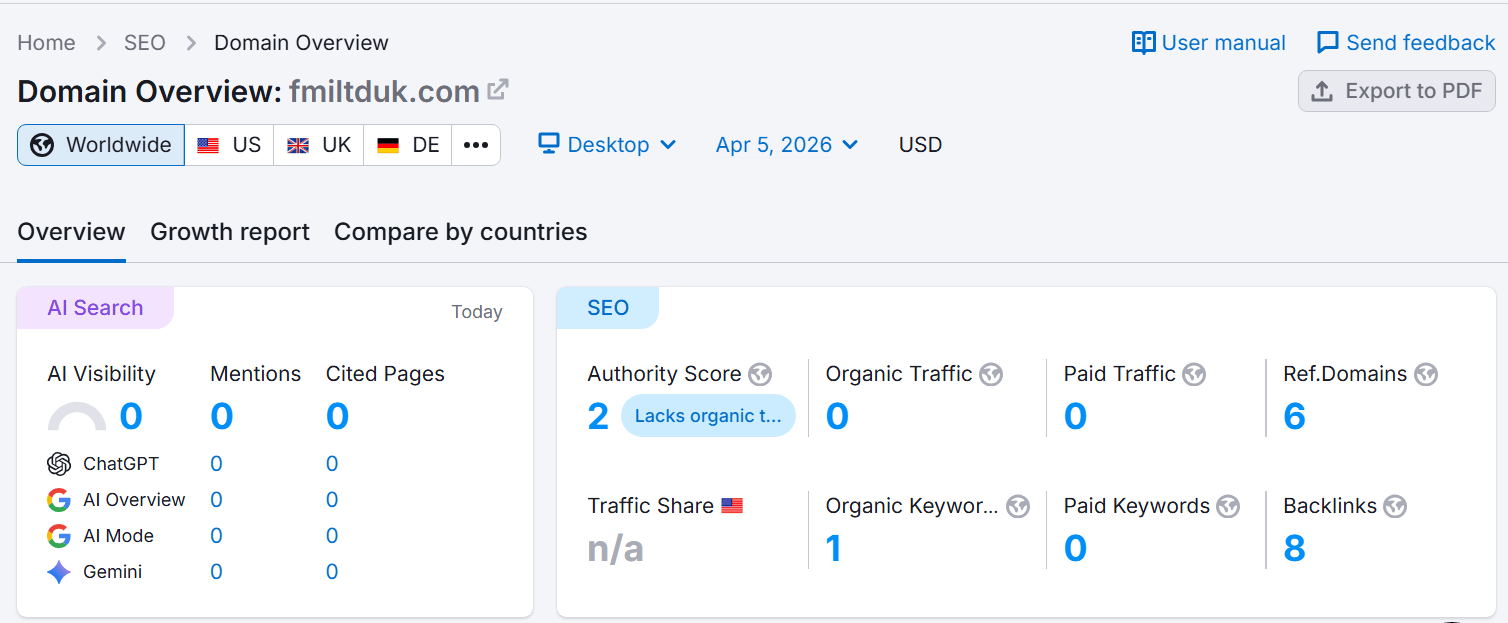Click the fmiltduk.com domain title
The image size is (1508, 623).
coord(384,91)
